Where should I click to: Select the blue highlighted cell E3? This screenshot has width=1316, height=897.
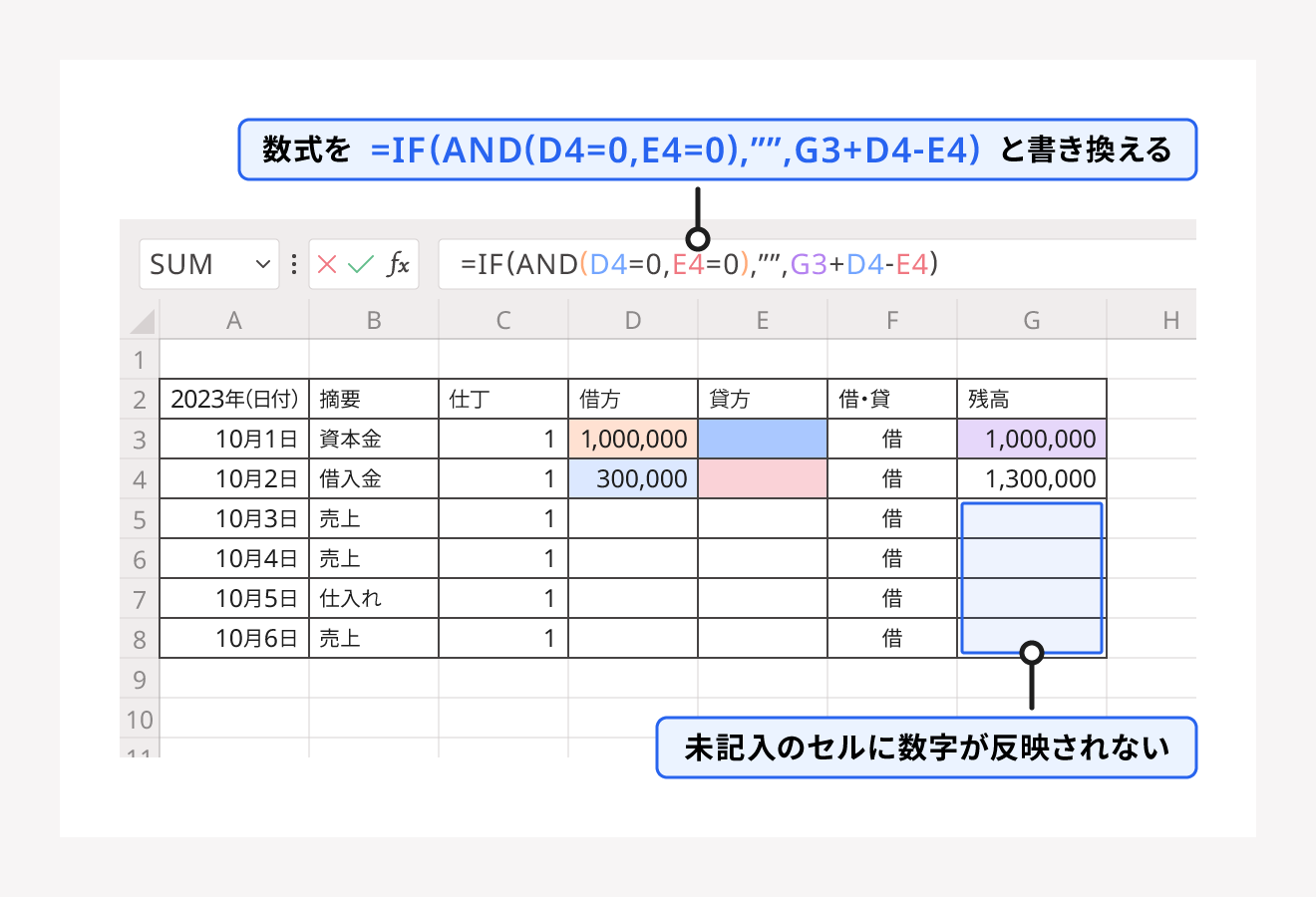tap(763, 439)
